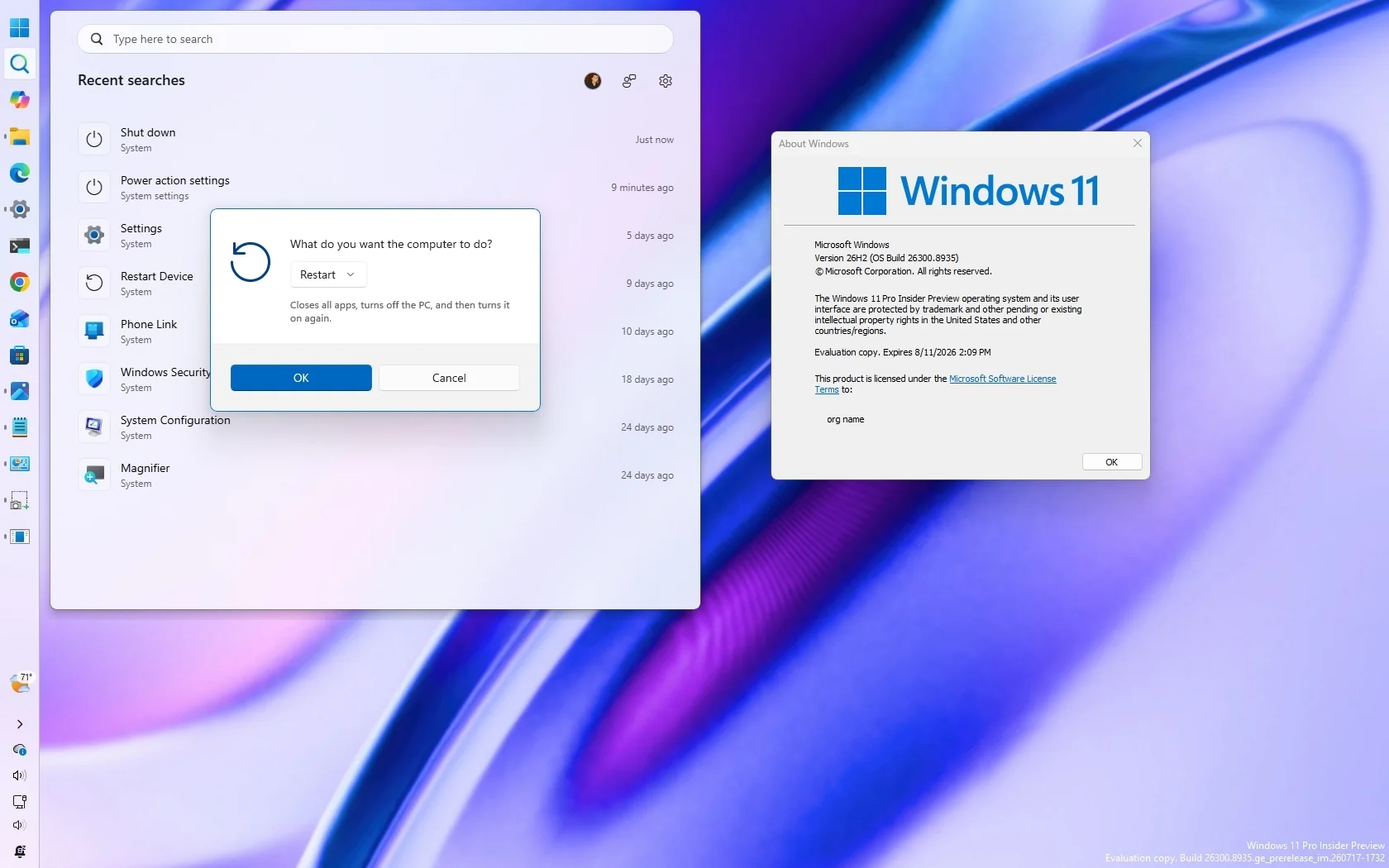The image size is (1389, 868).
Task: Click the Windows Security shield icon
Action: (94, 379)
